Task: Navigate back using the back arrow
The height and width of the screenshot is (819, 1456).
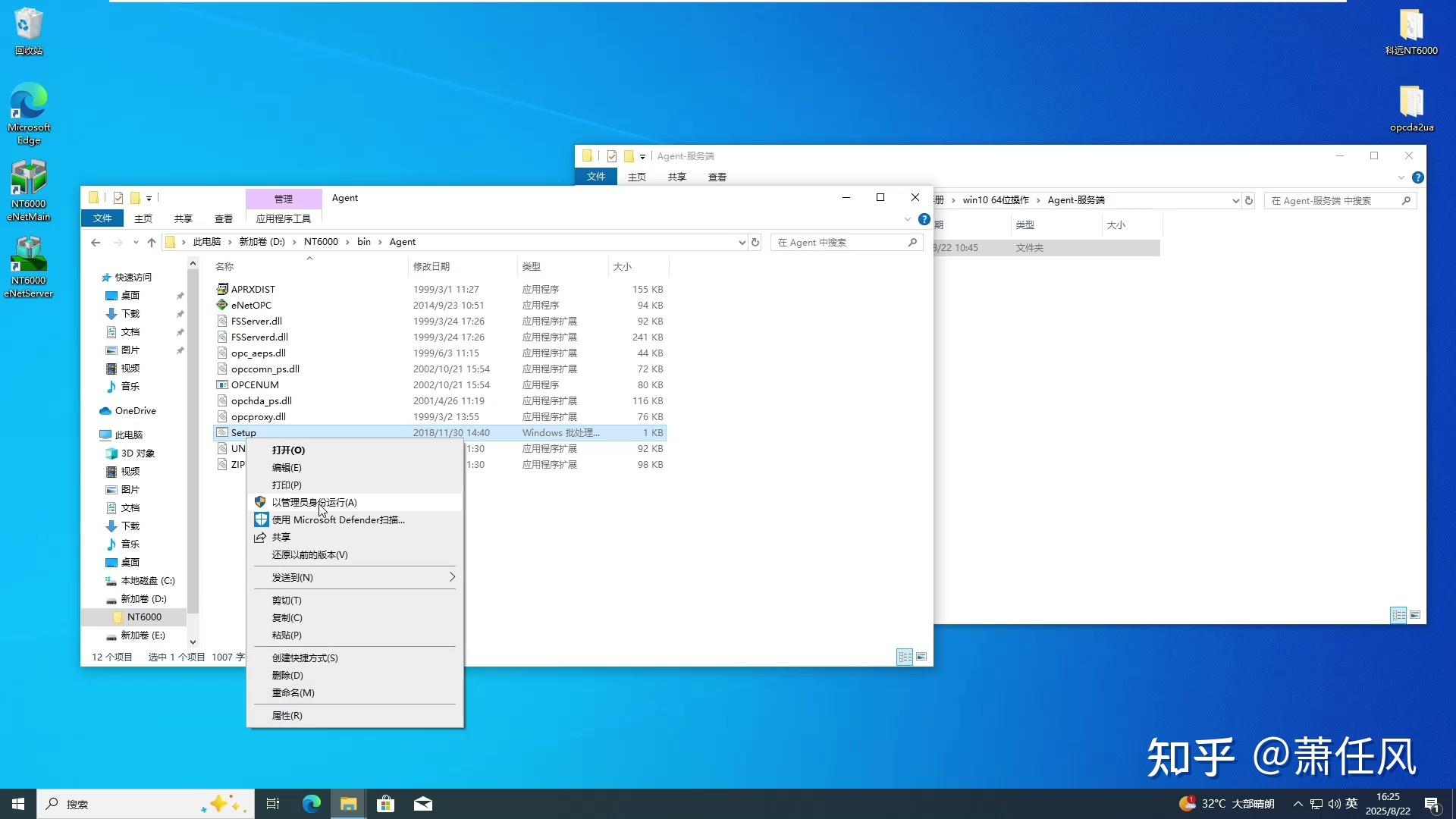Action: click(96, 242)
